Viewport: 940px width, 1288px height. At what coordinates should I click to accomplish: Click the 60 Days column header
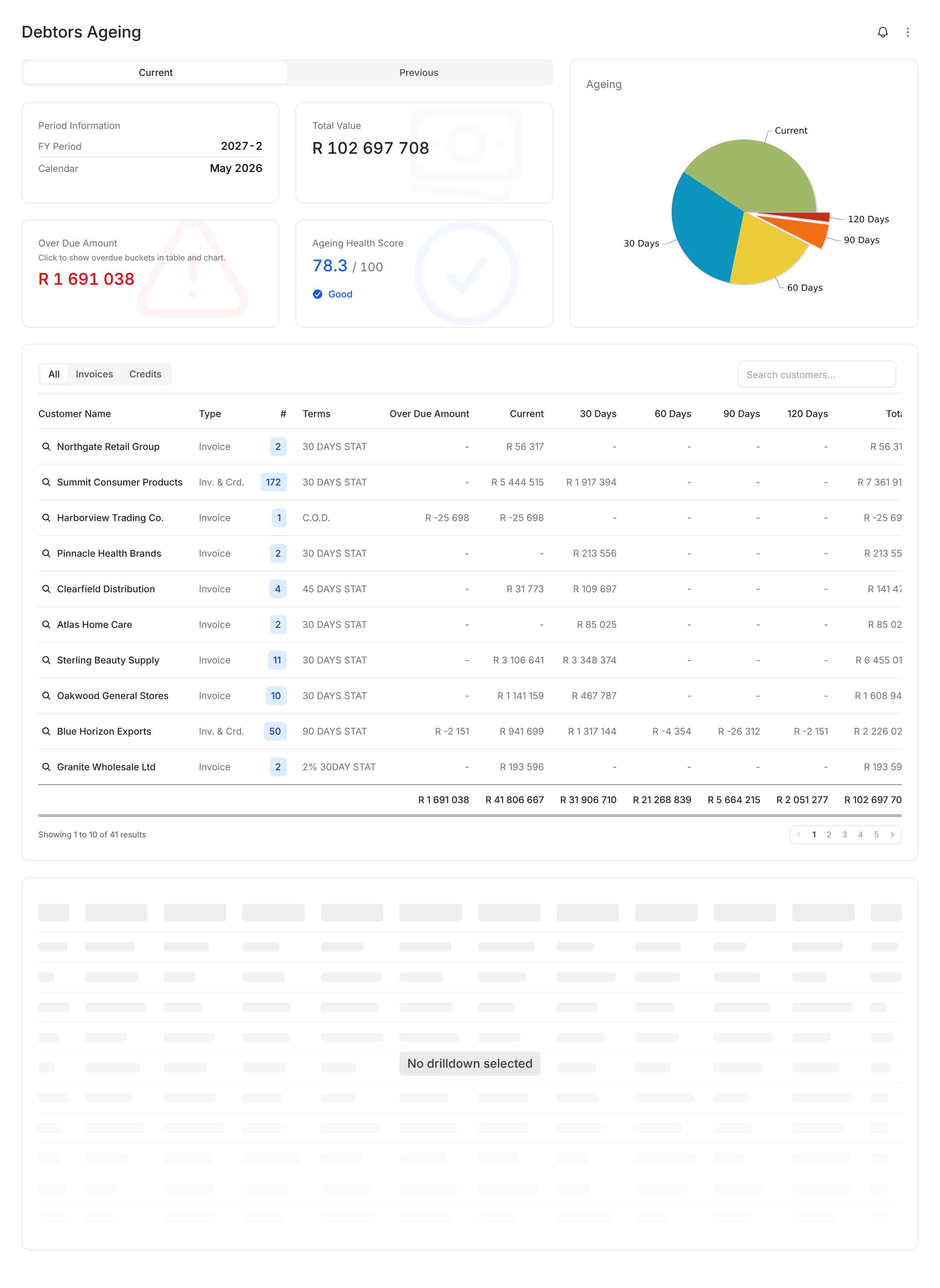coord(672,414)
